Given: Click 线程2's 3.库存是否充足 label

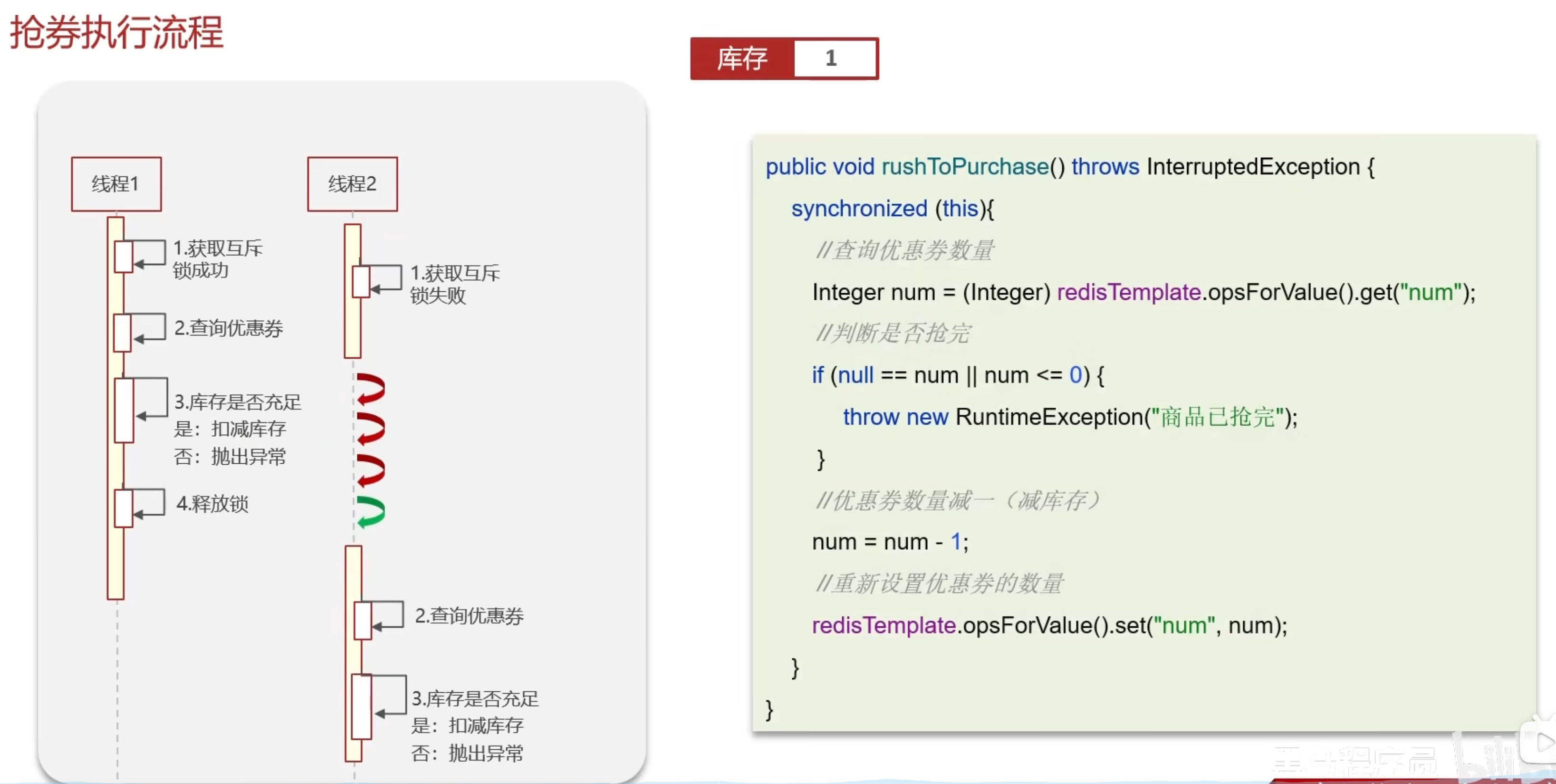Looking at the screenshot, I should pyautogui.click(x=475, y=698).
